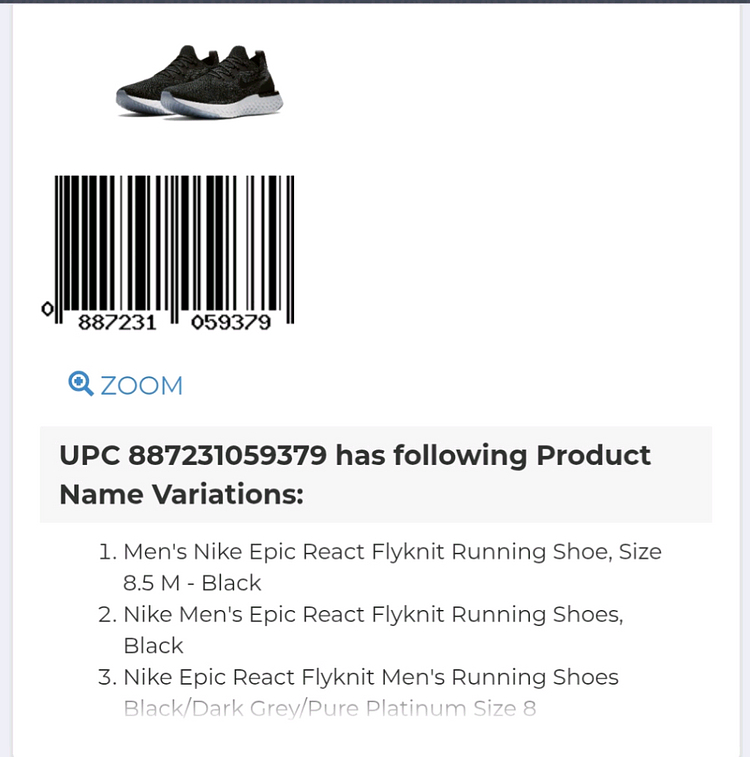Click the leading 0 digit beside barcode
The height and width of the screenshot is (757, 750).
(x=46, y=310)
